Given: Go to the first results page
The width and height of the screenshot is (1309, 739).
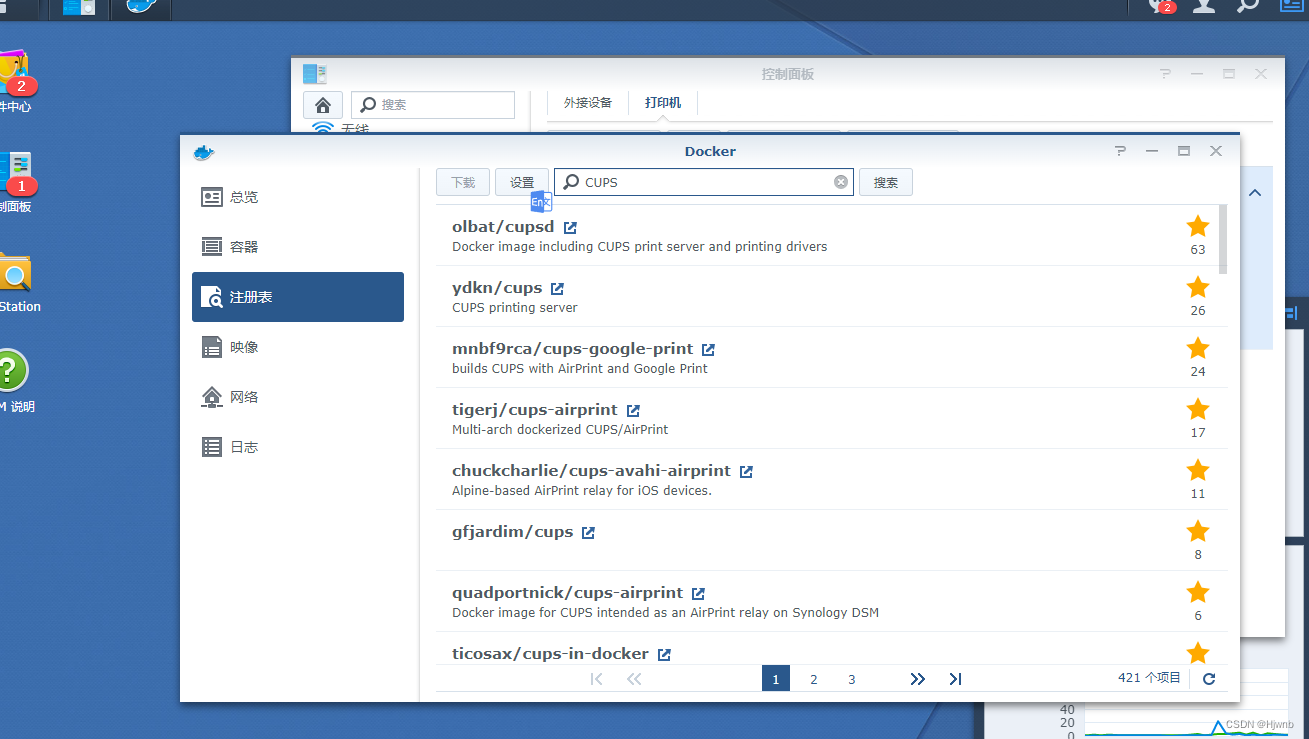Looking at the screenshot, I should pos(597,679).
